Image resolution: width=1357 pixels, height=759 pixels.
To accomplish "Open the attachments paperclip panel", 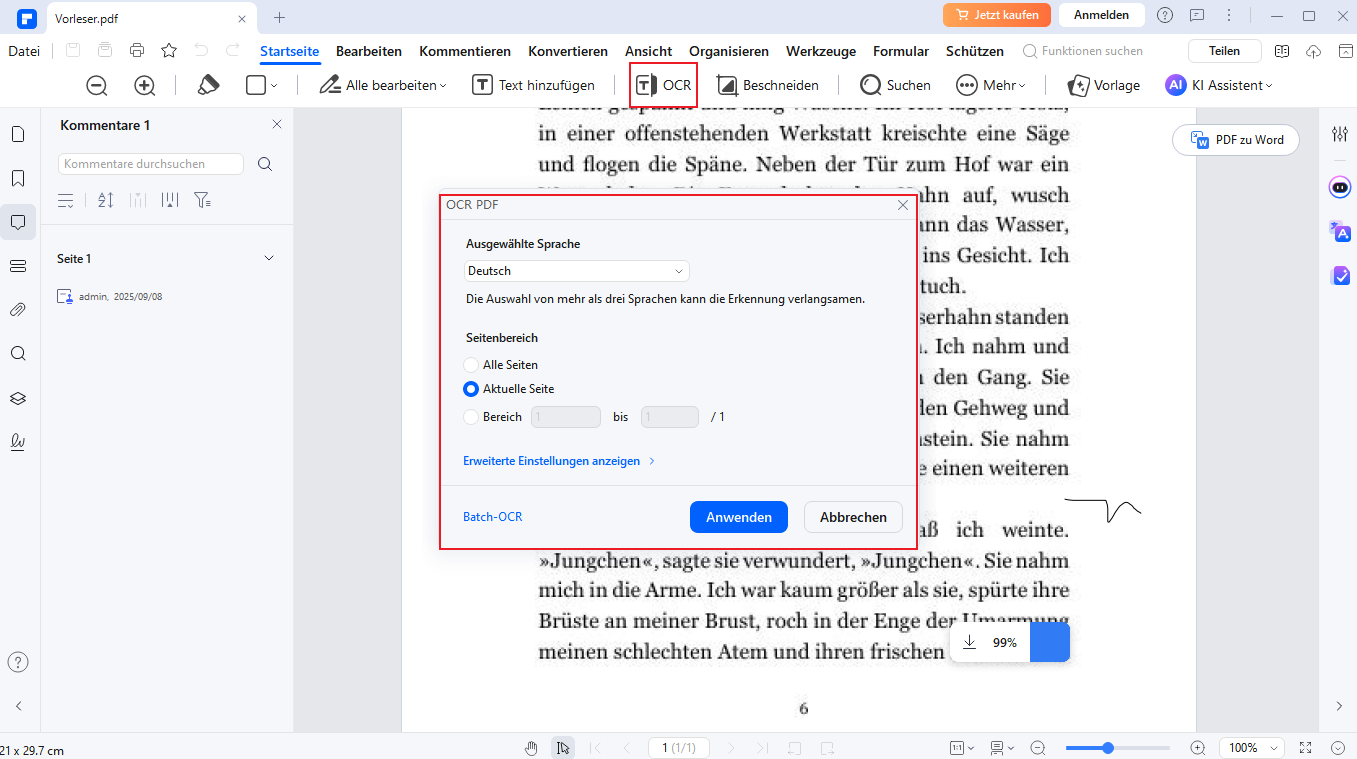I will click(17, 310).
